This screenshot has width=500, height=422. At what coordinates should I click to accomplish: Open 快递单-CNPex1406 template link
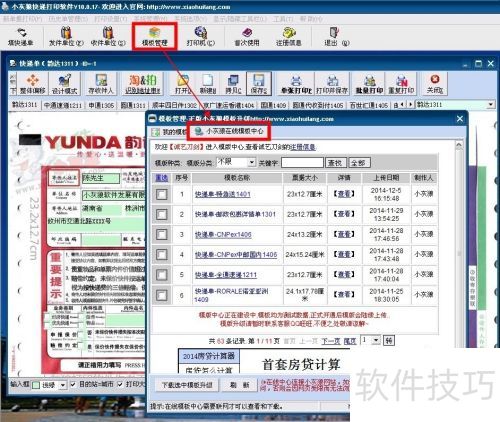point(223,234)
